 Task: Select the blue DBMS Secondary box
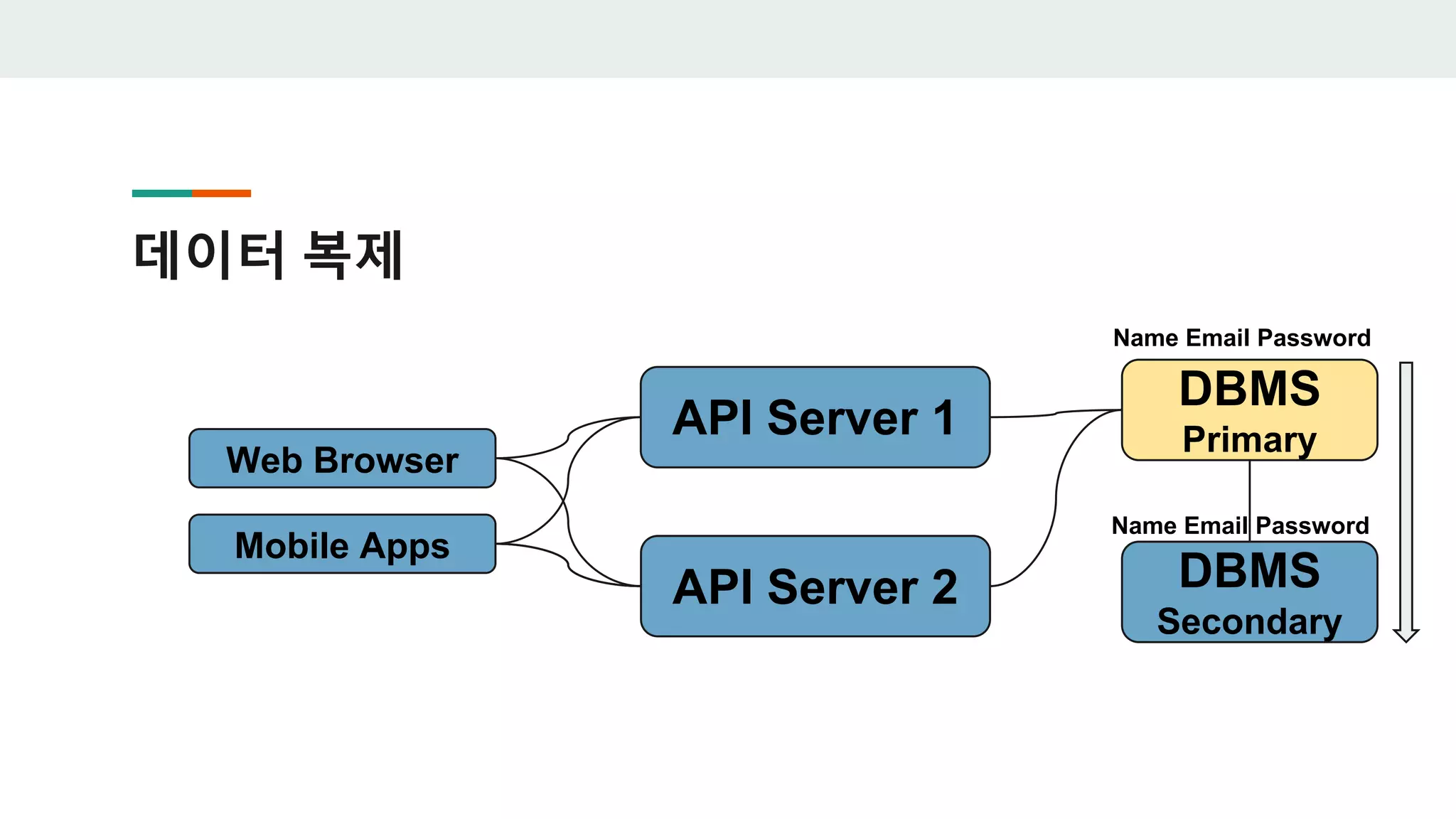tap(1249, 592)
